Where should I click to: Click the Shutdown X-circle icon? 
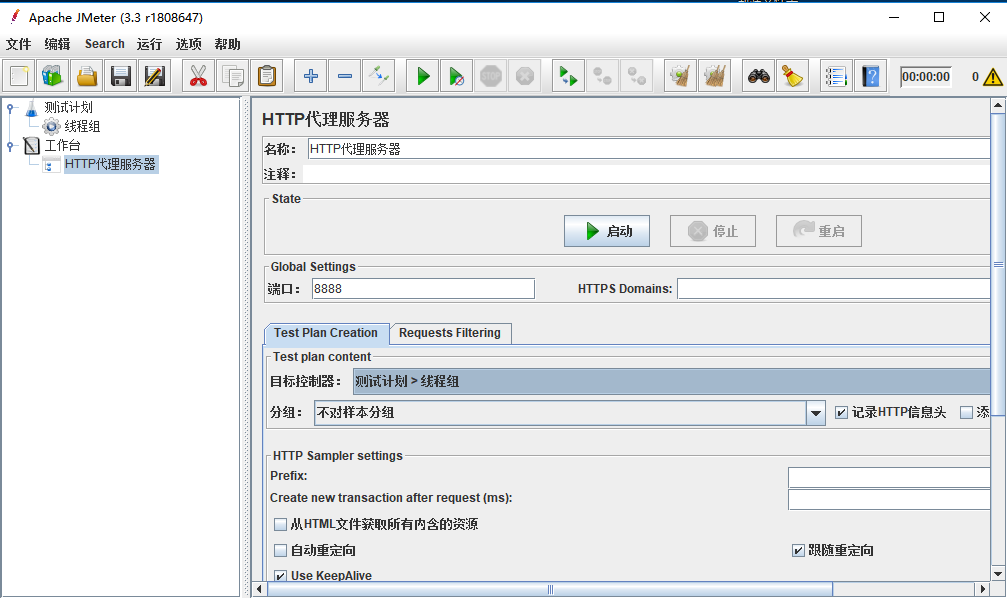tap(525, 76)
